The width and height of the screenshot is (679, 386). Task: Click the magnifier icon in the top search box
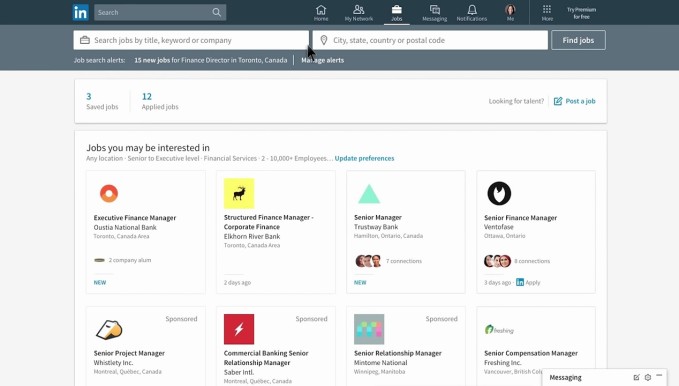coord(217,13)
